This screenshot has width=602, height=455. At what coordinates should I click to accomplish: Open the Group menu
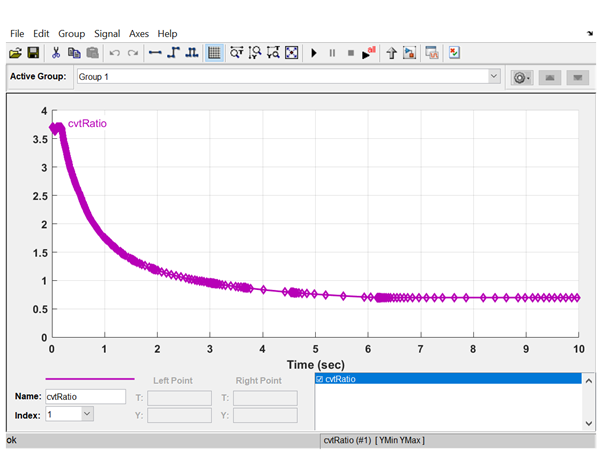coord(71,33)
